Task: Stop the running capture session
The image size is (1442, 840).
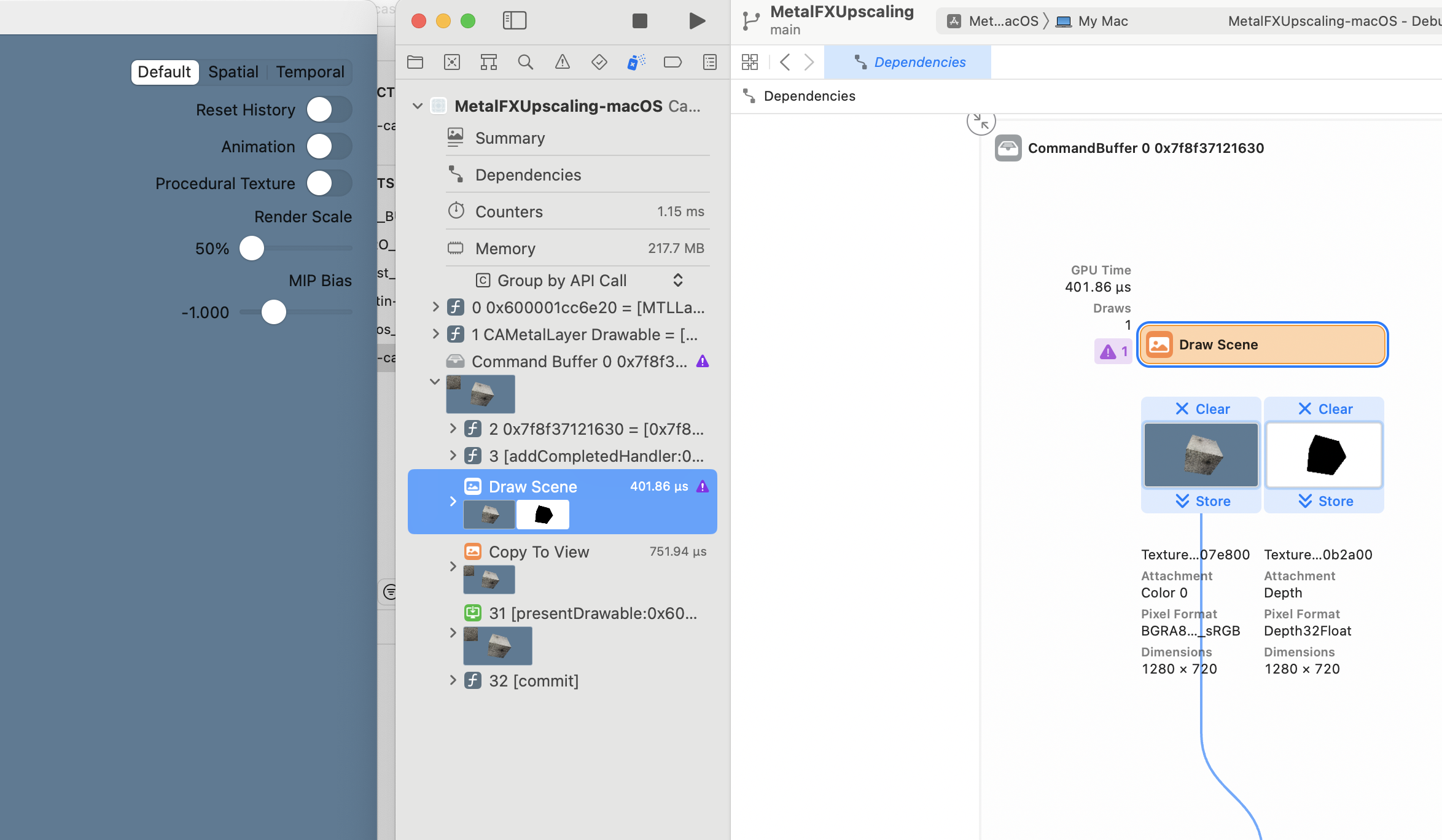Action: click(x=639, y=21)
